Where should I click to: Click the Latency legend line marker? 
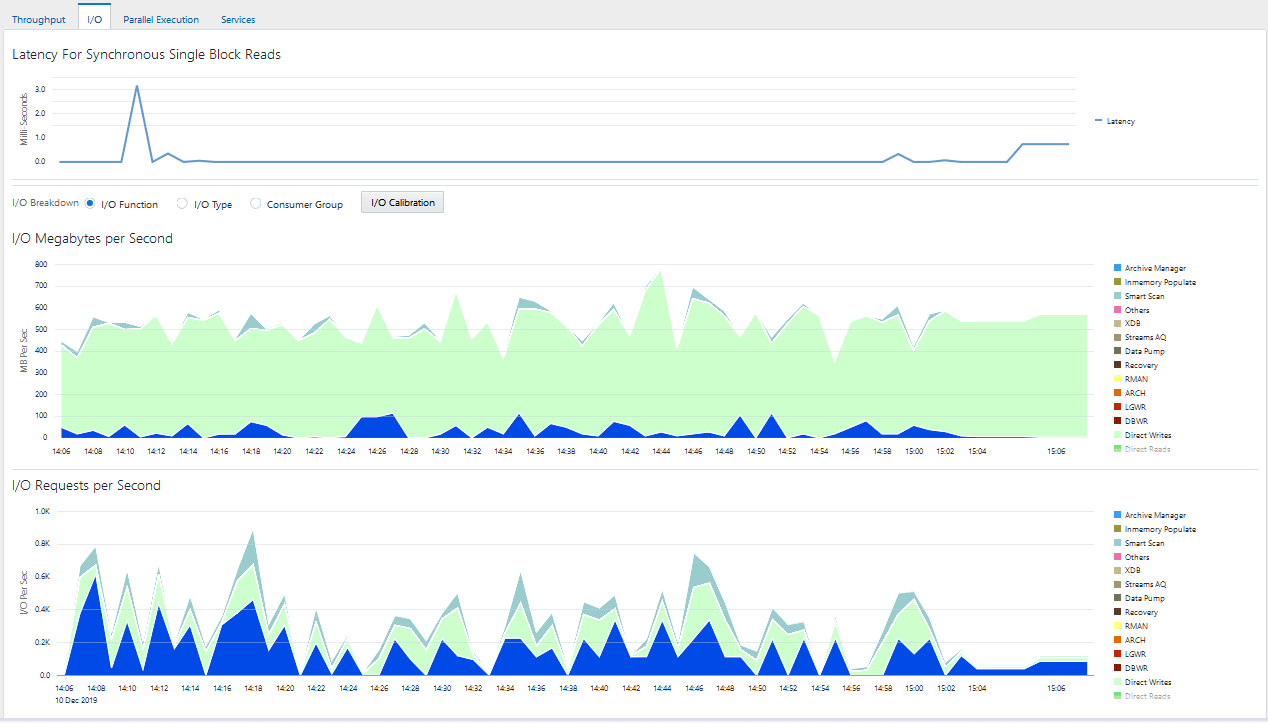[x=1099, y=121]
